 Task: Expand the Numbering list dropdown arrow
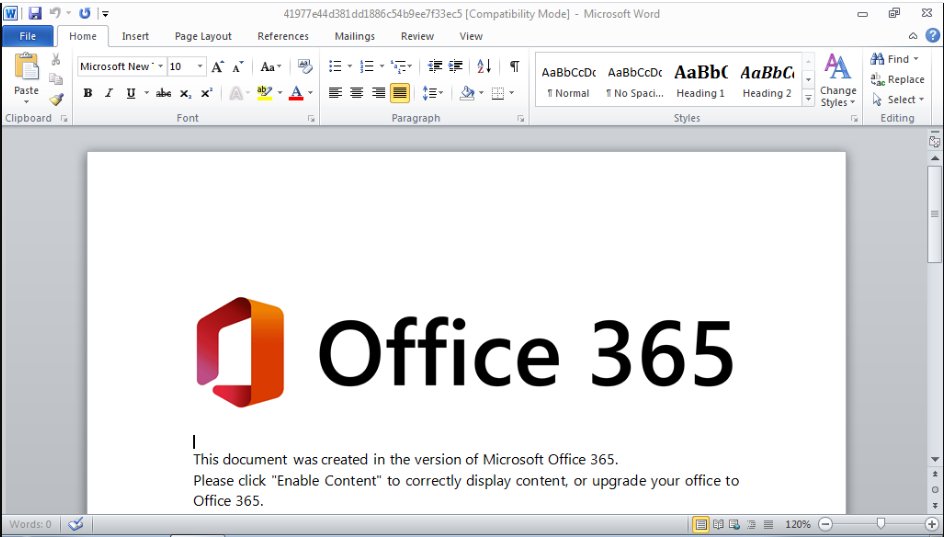382,66
